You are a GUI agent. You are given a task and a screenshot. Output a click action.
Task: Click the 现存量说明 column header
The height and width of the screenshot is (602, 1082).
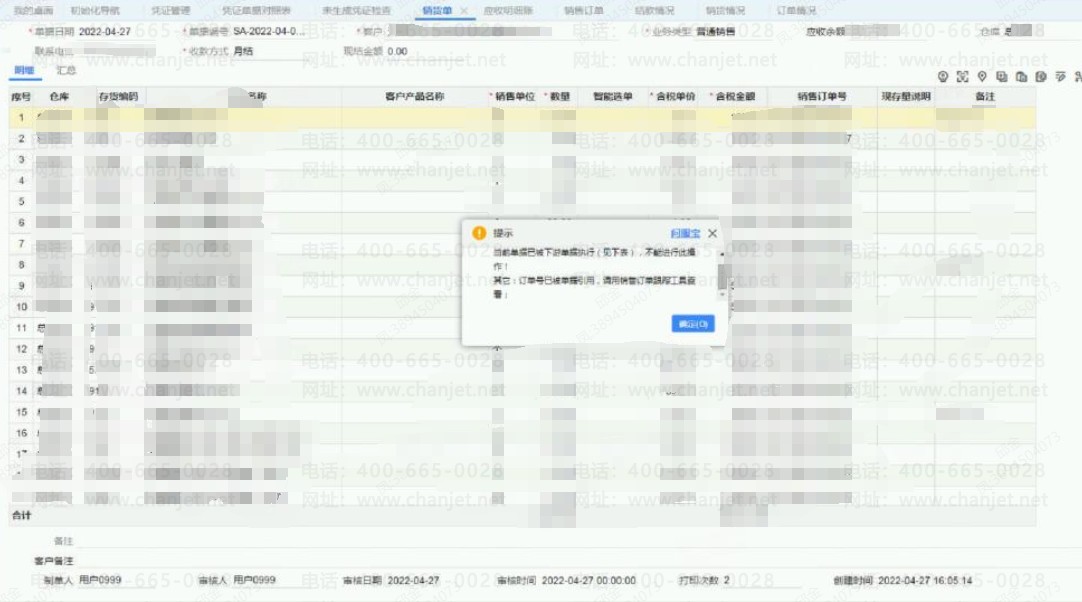tap(905, 97)
